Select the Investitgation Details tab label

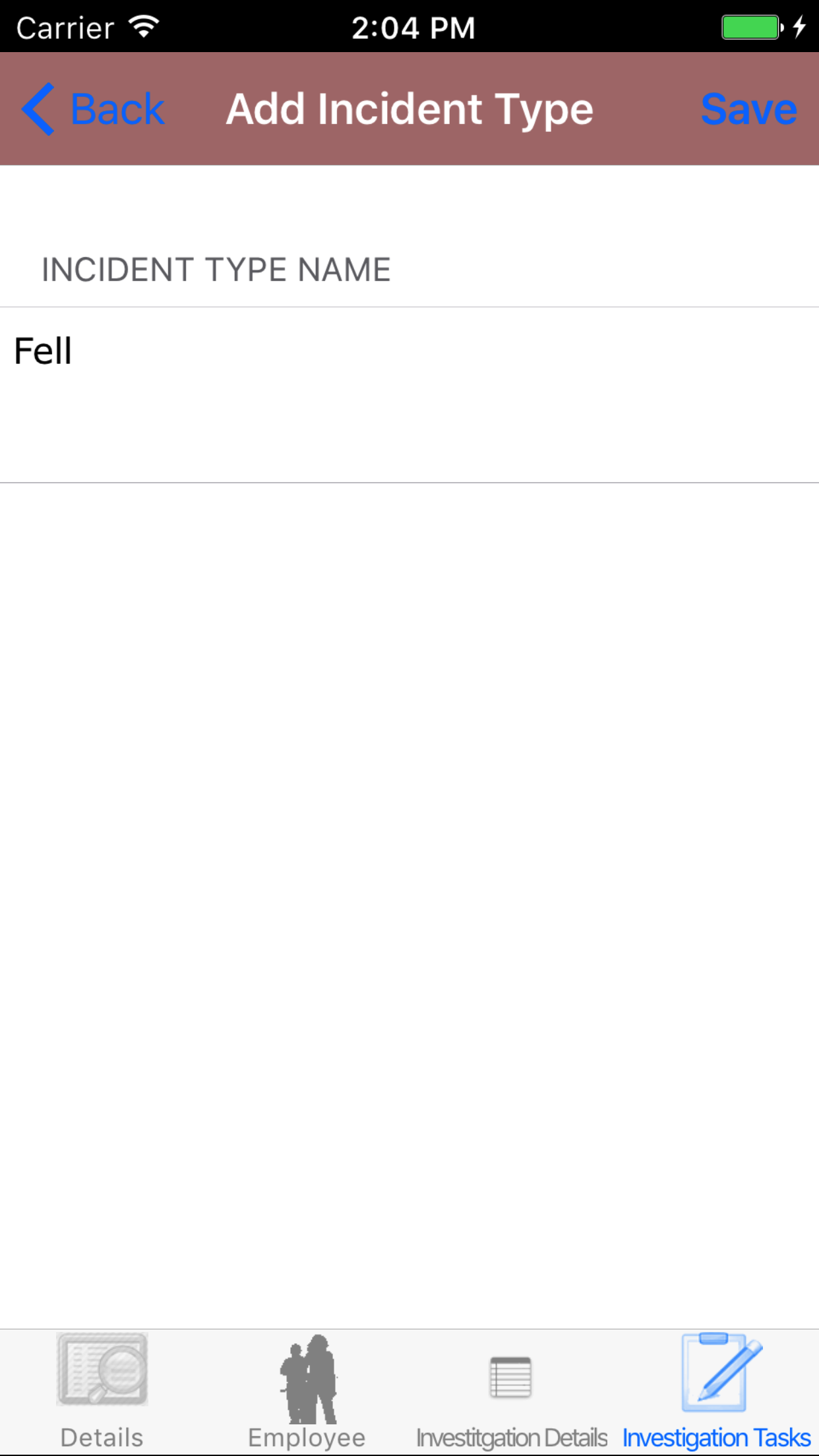point(512,1438)
